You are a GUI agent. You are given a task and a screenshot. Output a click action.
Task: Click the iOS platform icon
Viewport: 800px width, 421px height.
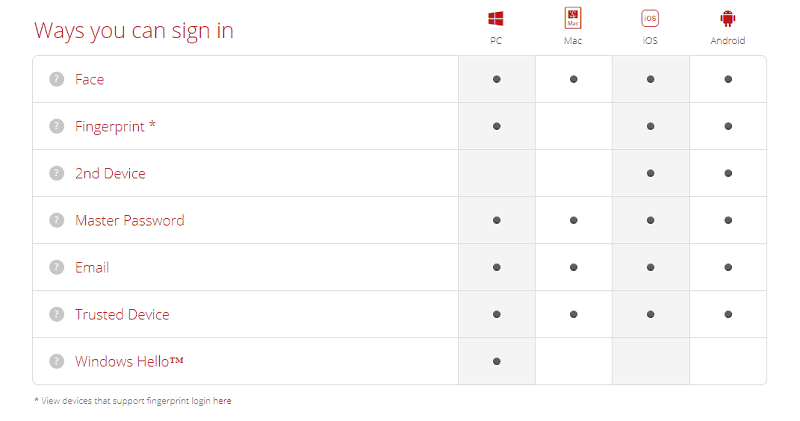coord(650,18)
